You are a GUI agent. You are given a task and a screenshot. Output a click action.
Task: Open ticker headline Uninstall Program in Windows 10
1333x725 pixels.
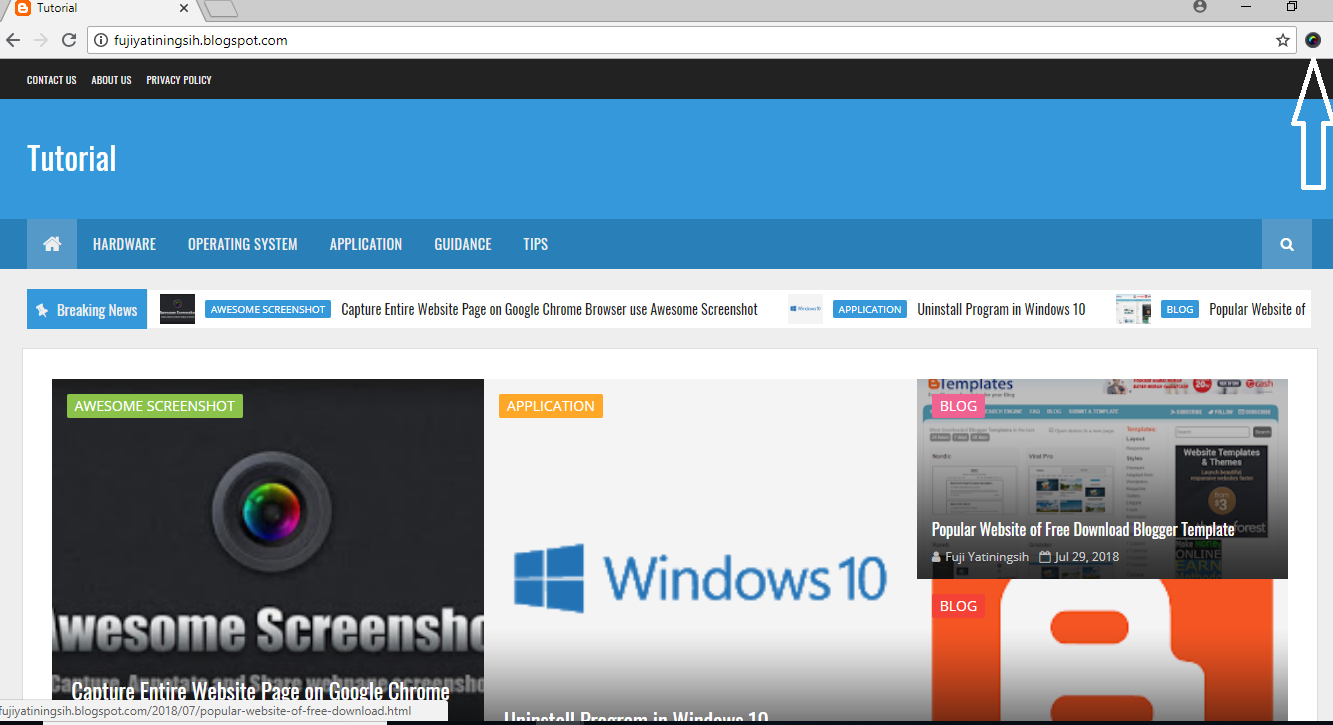[1001, 310]
